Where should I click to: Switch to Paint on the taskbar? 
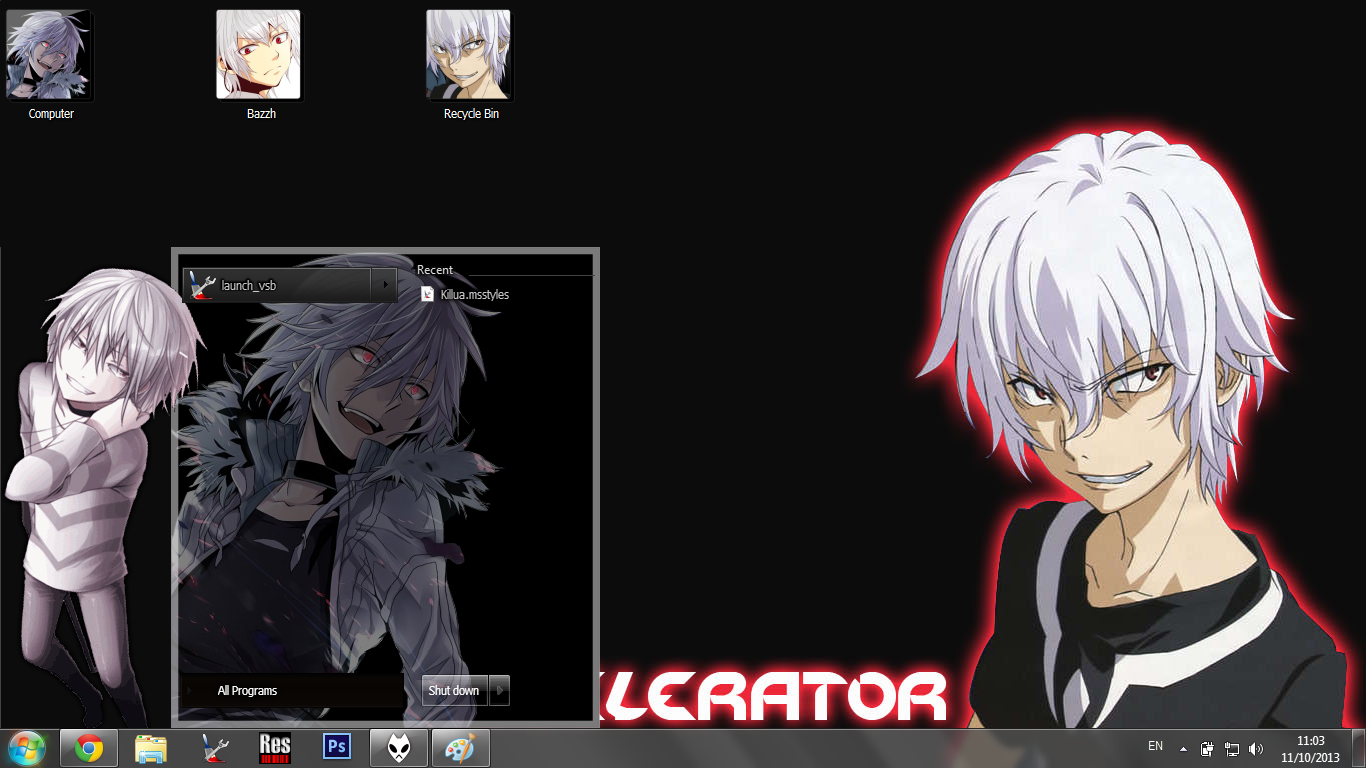461,748
